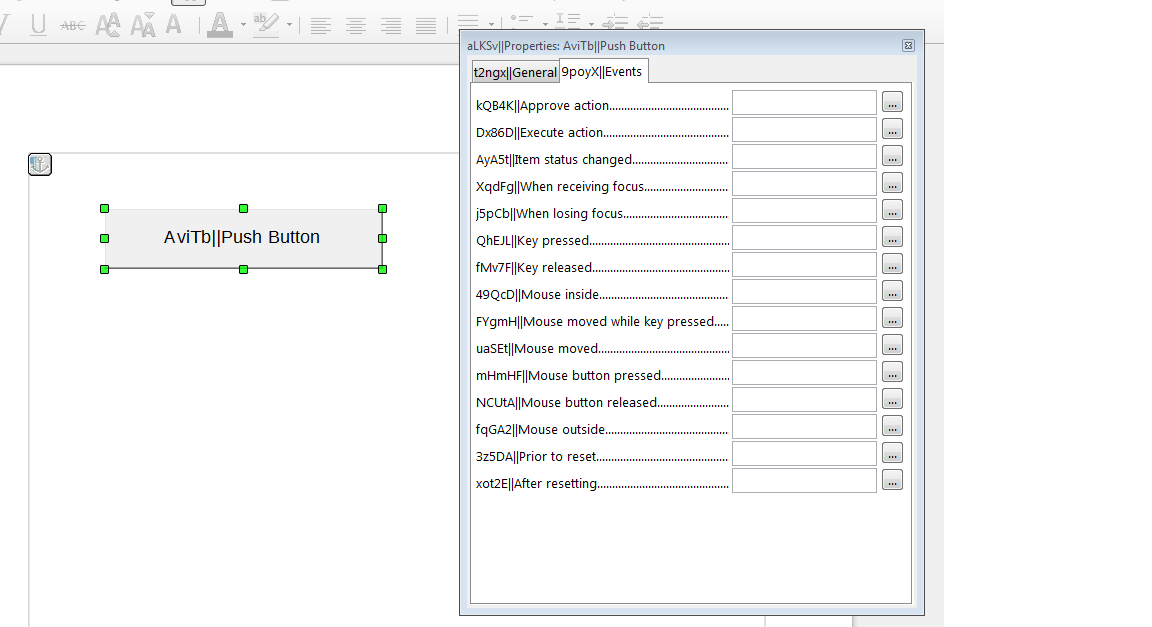Expand the highlighting color dropdown arrow
This screenshot has height=627, width=1152.
[x=290, y=25]
